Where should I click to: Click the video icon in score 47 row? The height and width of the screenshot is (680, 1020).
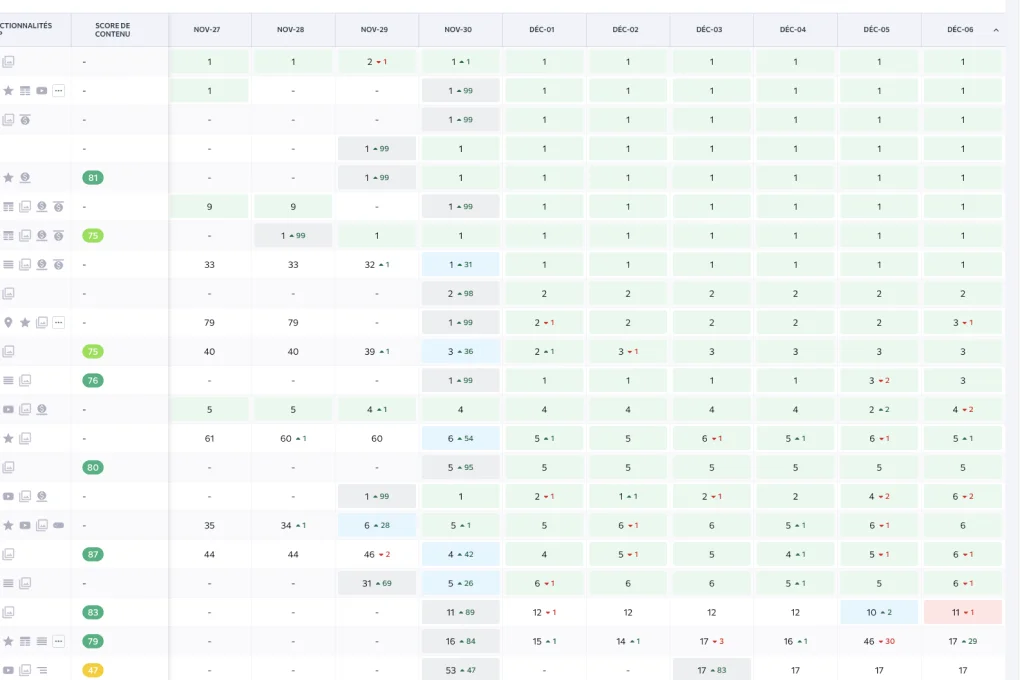point(9,671)
